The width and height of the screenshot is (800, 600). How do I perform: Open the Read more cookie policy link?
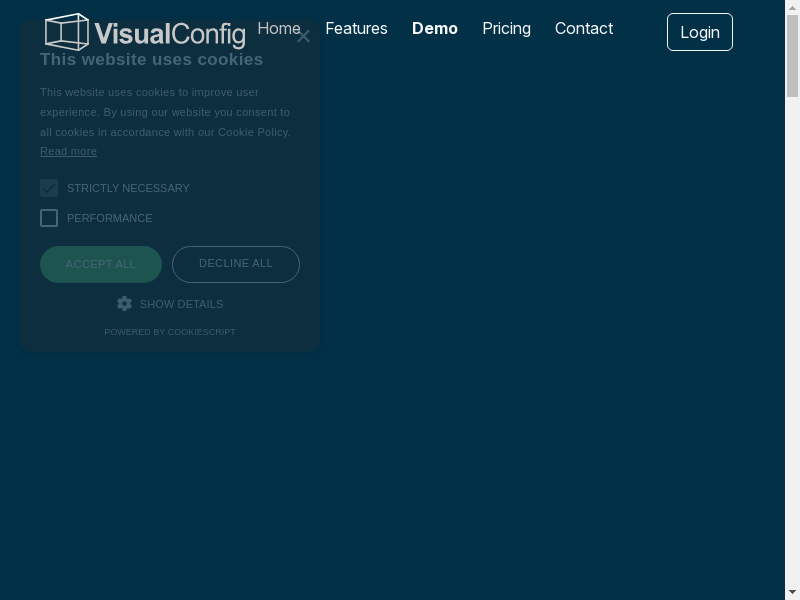tap(68, 151)
